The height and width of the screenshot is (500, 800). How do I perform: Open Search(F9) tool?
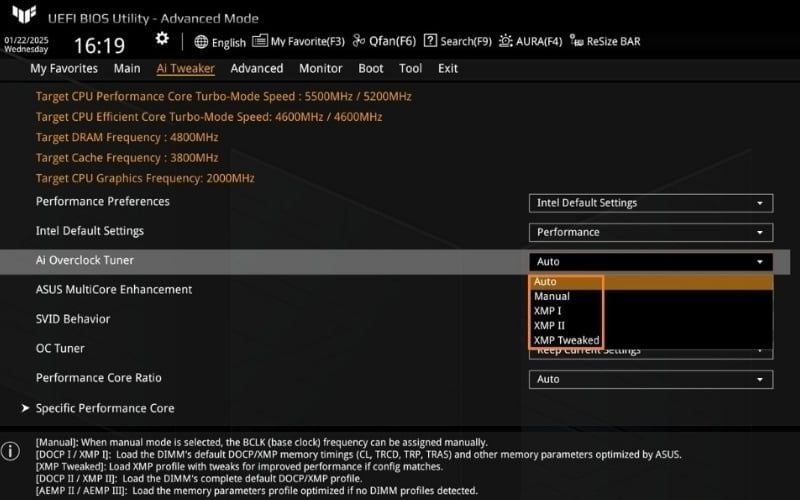coord(458,42)
